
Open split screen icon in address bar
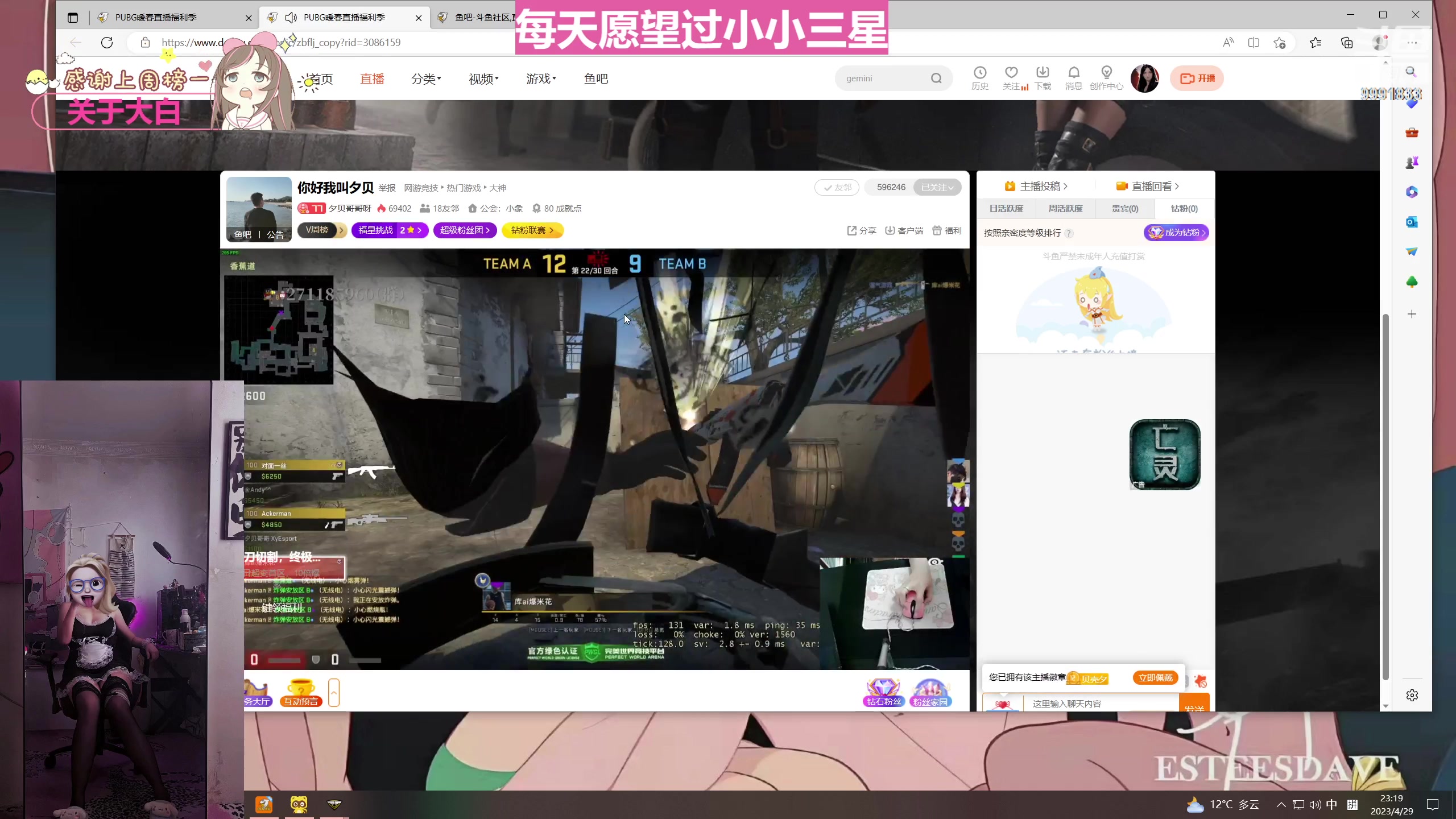point(1254,43)
